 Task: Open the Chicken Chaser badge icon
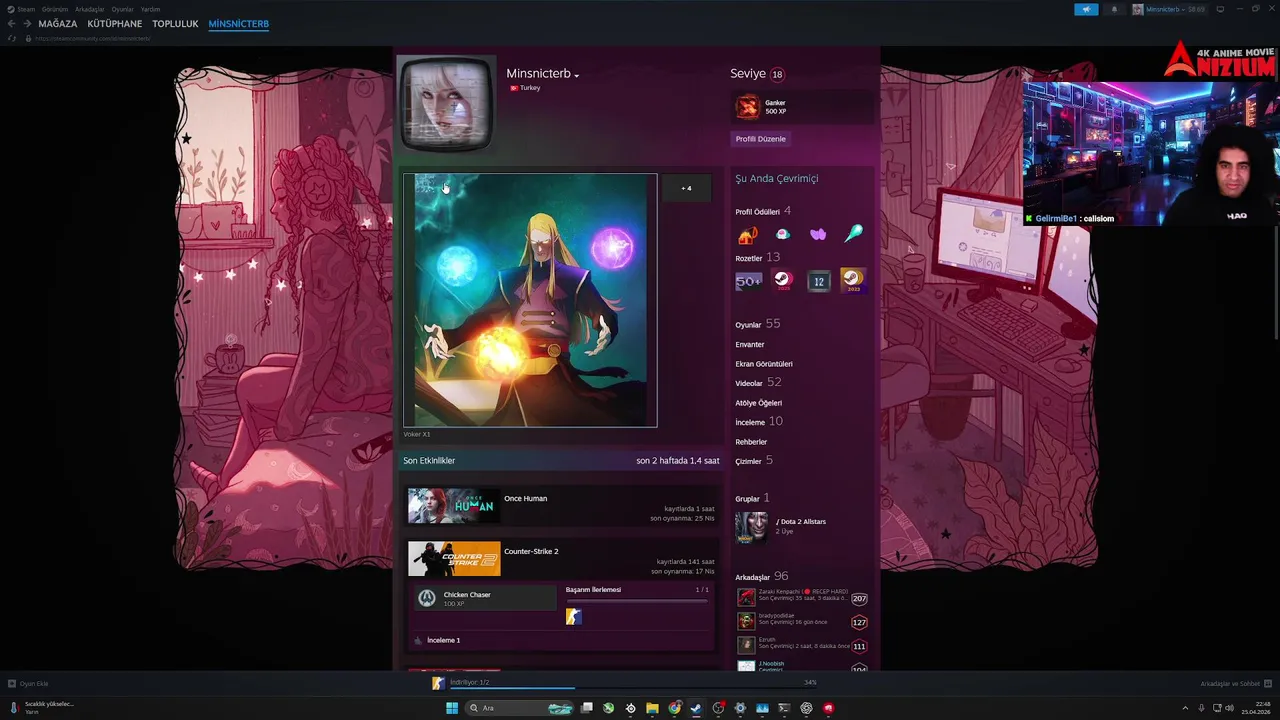(427, 598)
